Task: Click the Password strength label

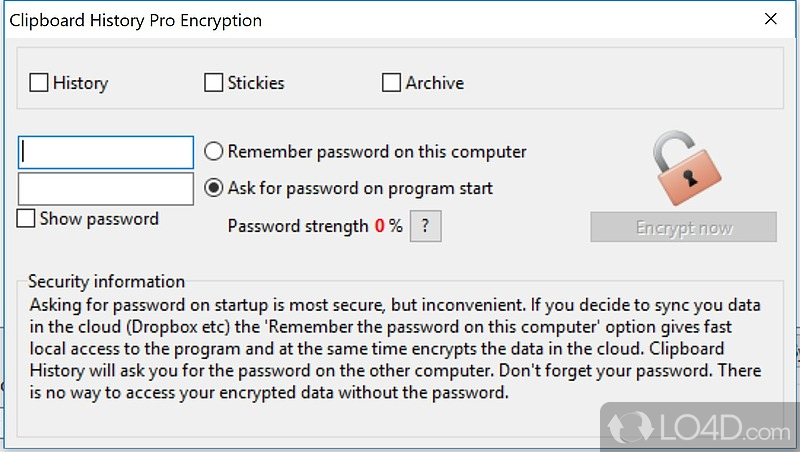Action: click(x=298, y=226)
